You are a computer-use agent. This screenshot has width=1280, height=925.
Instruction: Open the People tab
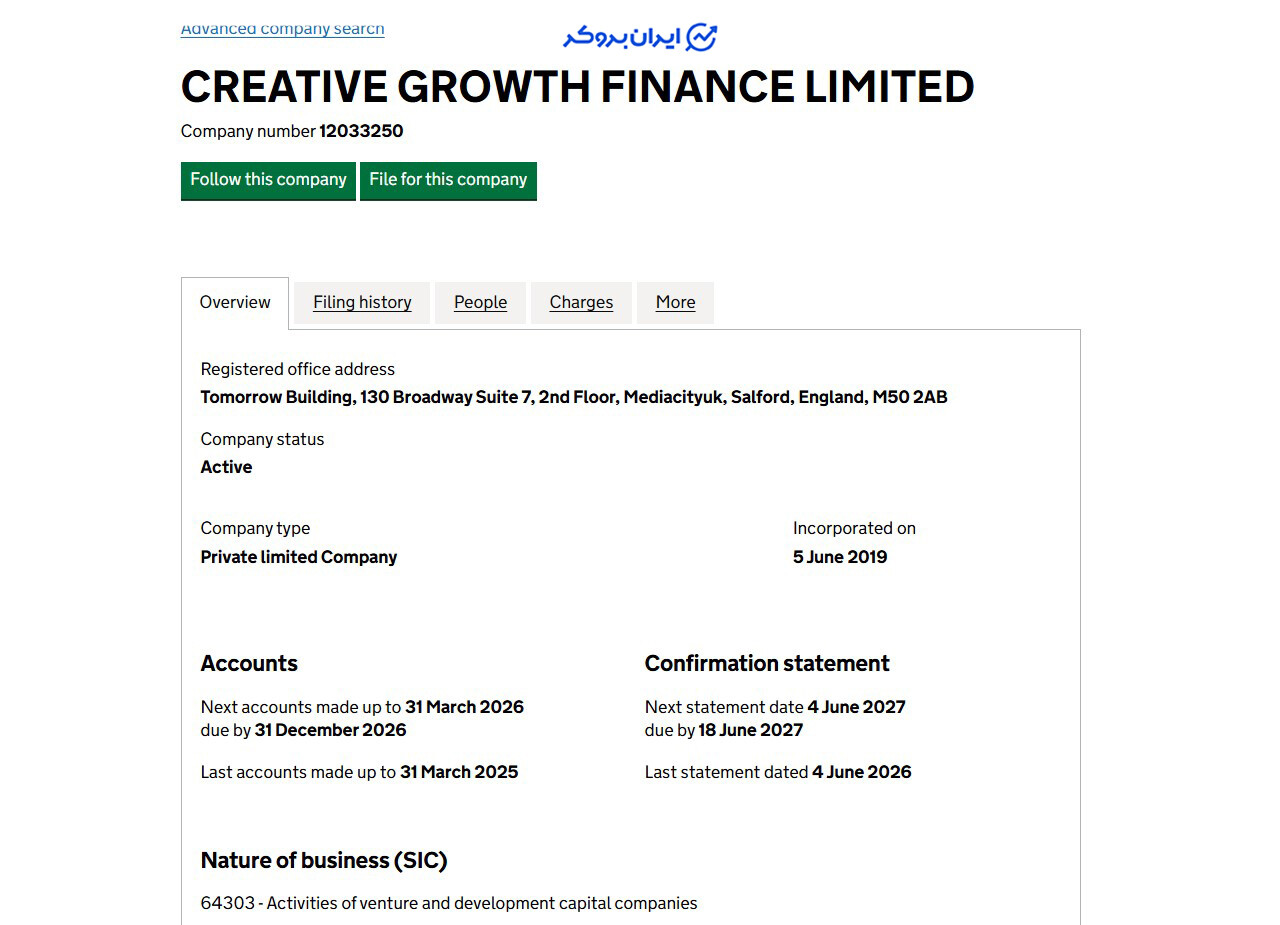[x=480, y=302]
